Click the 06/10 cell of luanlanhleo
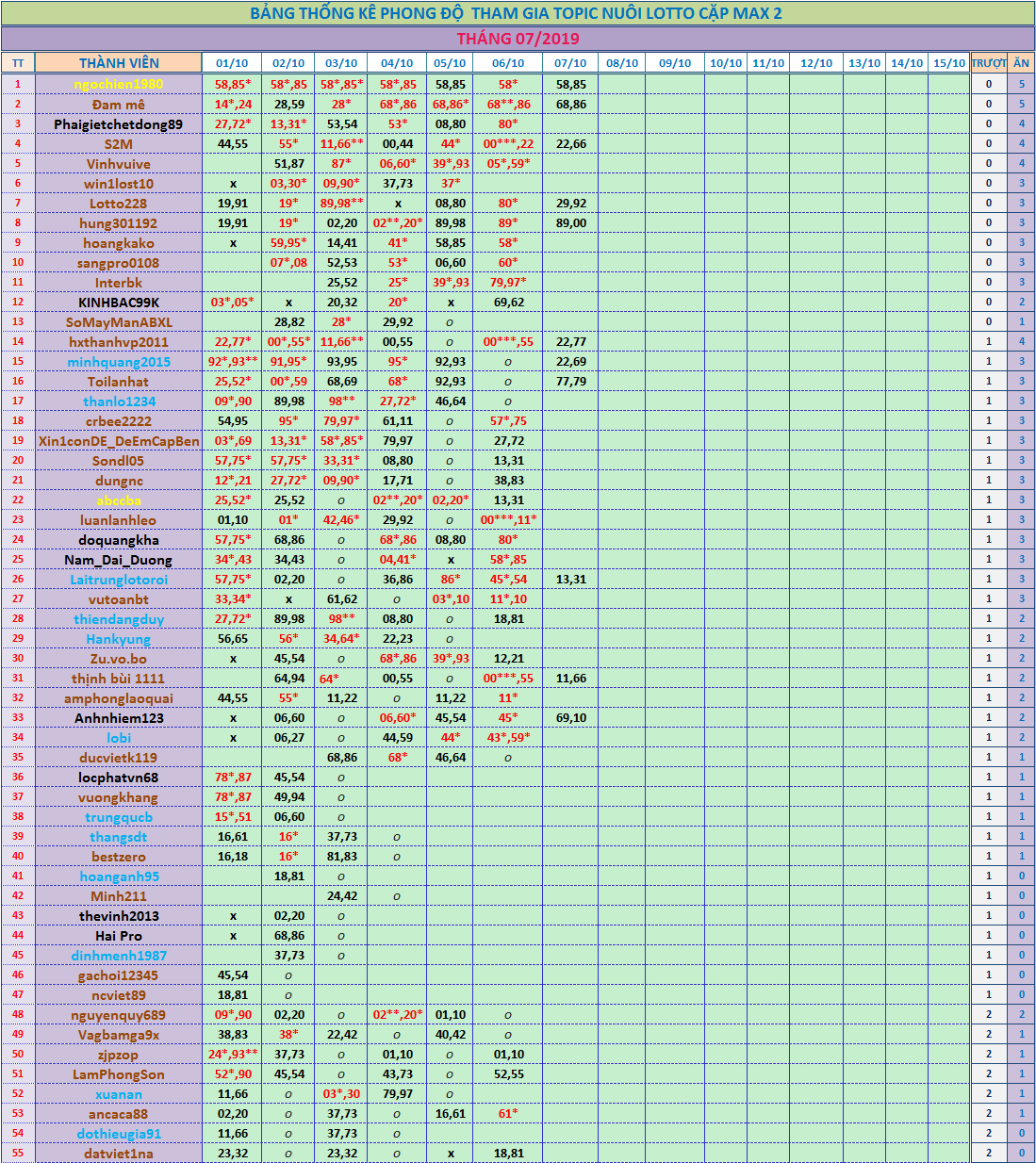Screen dimensions: 1036x1163 [x=508, y=519]
